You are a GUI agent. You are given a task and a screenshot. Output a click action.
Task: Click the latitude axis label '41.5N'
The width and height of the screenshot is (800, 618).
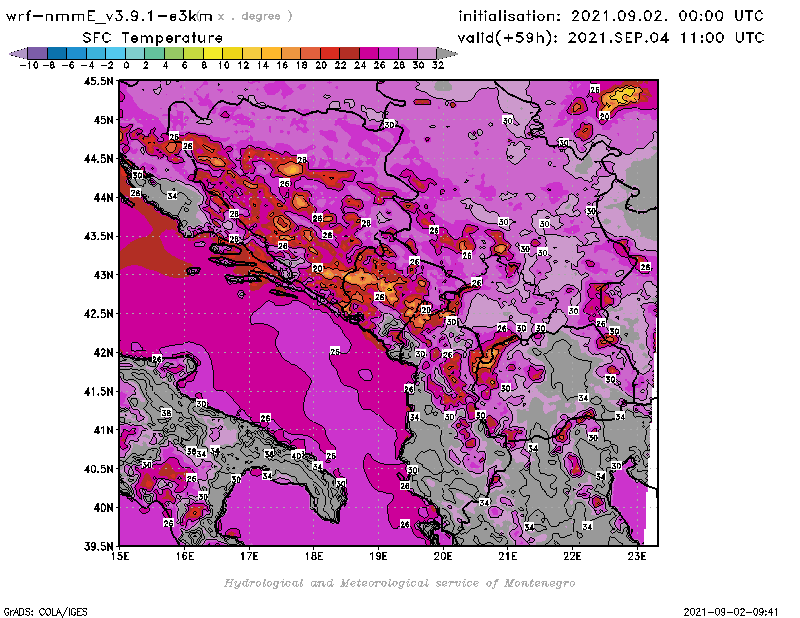99,391
